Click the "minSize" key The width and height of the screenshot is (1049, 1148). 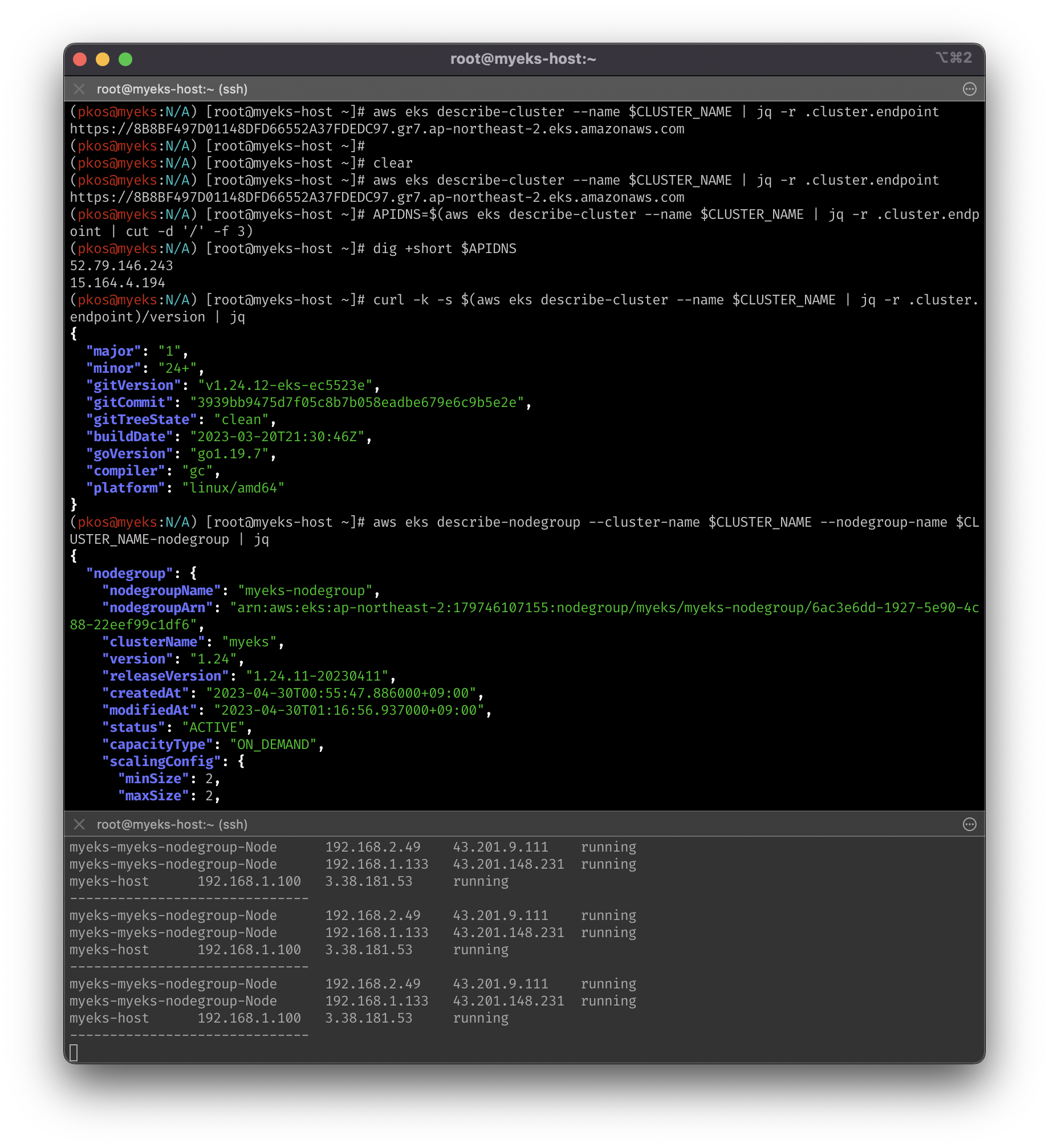click(153, 779)
